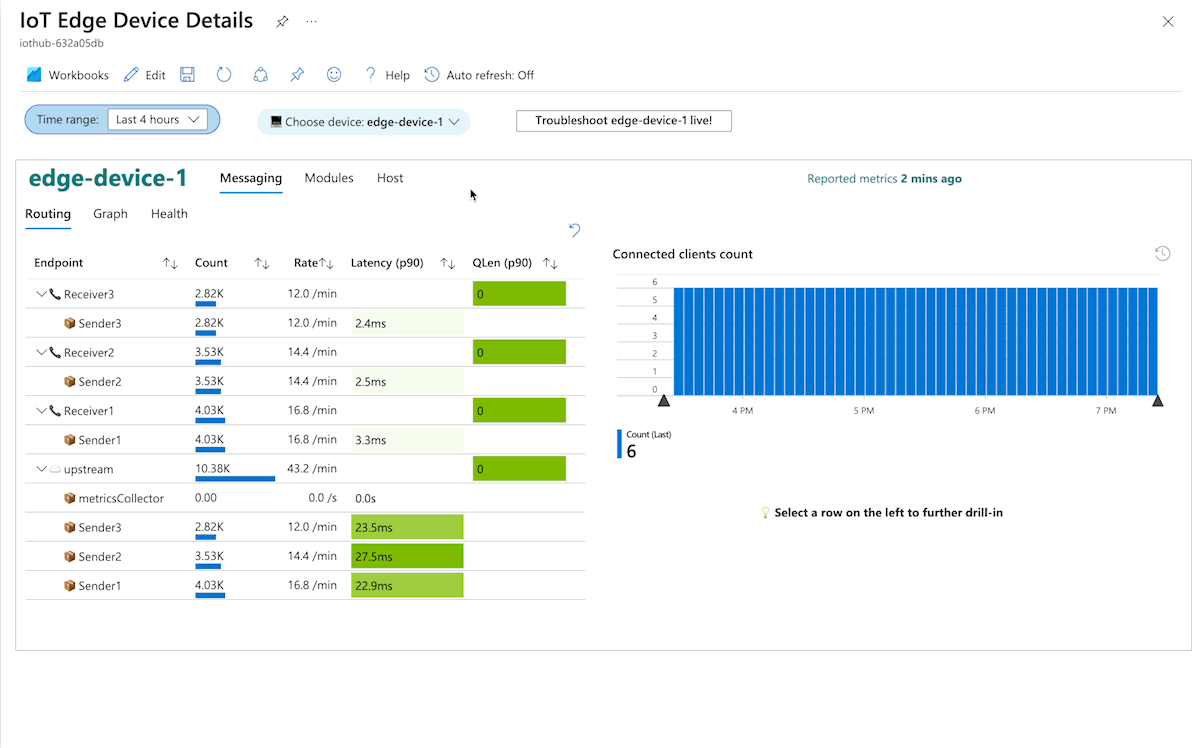Click the pin icon beside page title
The height and width of the screenshot is (748, 1200).
coord(282,22)
